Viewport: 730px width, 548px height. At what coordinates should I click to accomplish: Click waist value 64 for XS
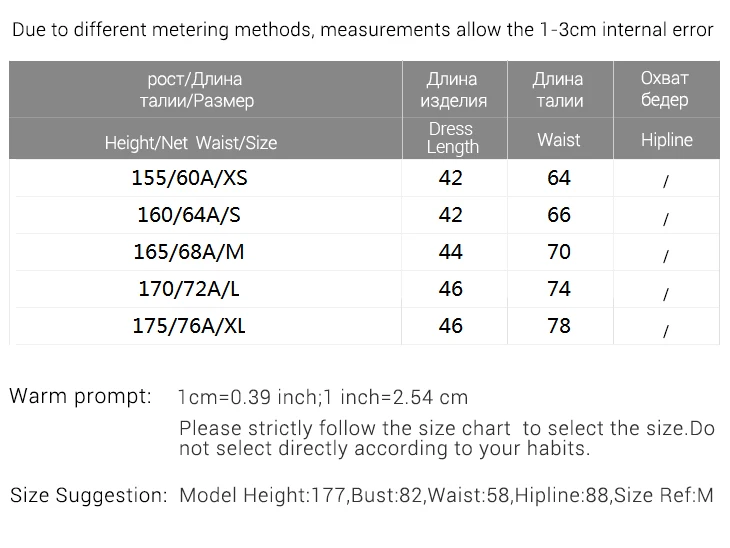(559, 178)
